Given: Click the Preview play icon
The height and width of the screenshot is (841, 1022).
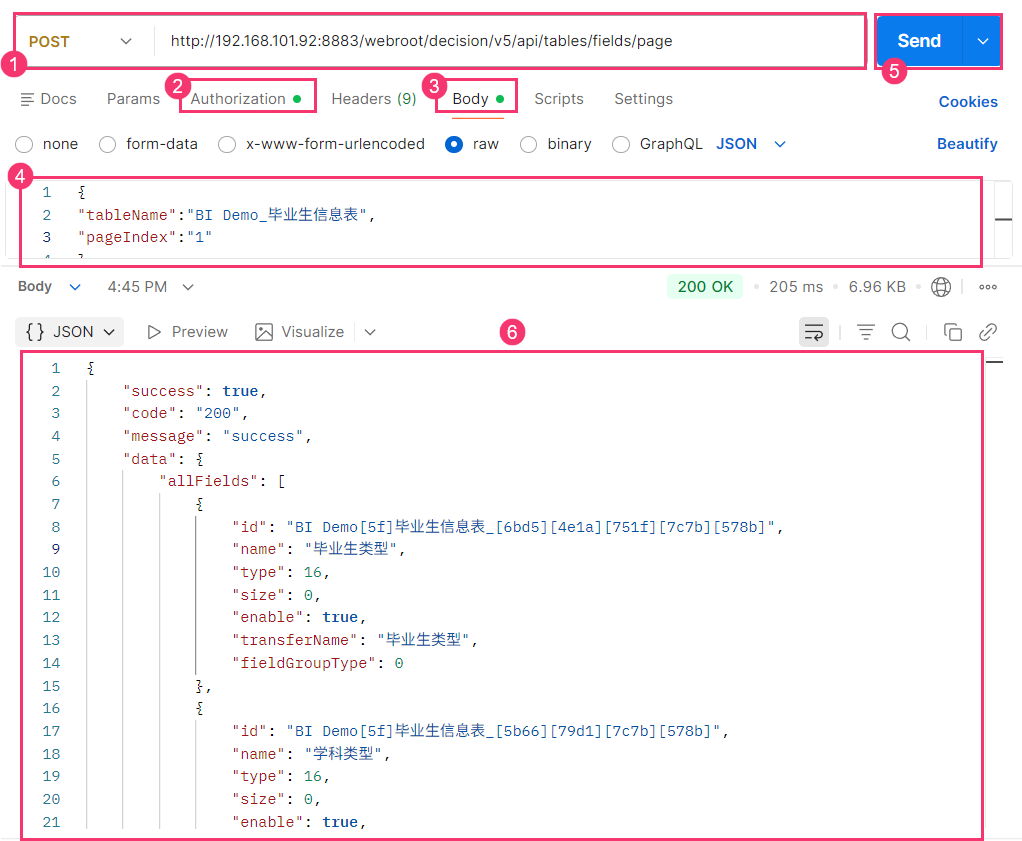Looking at the screenshot, I should [x=154, y=332].
